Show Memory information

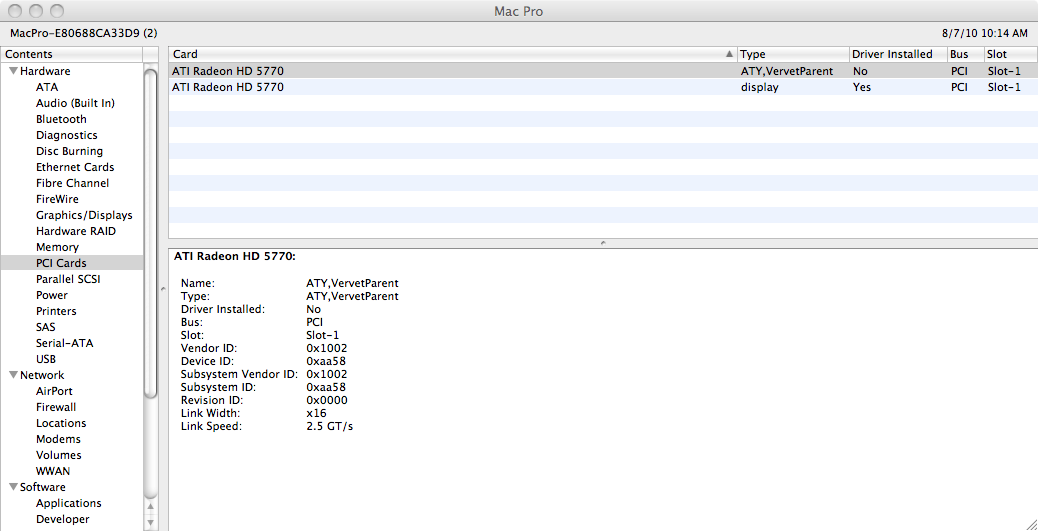pos(58,247)
